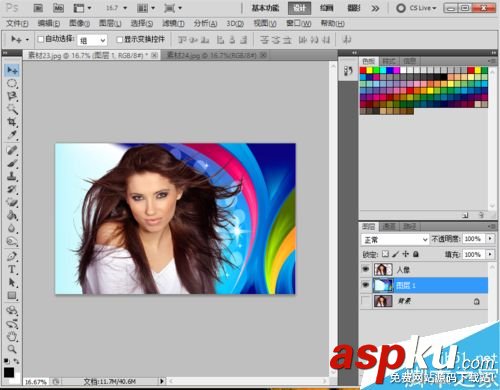The width and height of the screenshot is (500, 390).
Task: Select the Dodge tool
Action: coord(12,241)
